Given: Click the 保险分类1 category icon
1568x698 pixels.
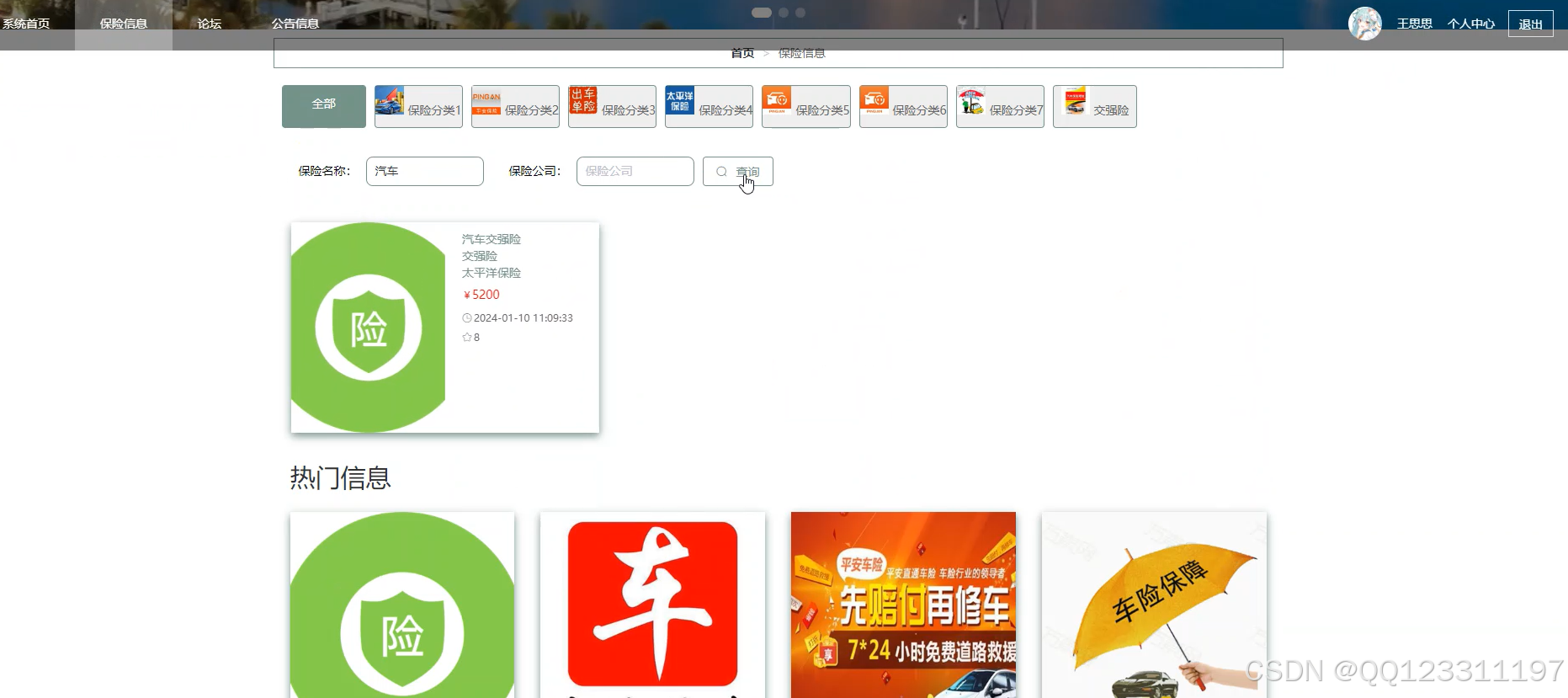Looking at the screenshot, I should [x=389, y=100].
